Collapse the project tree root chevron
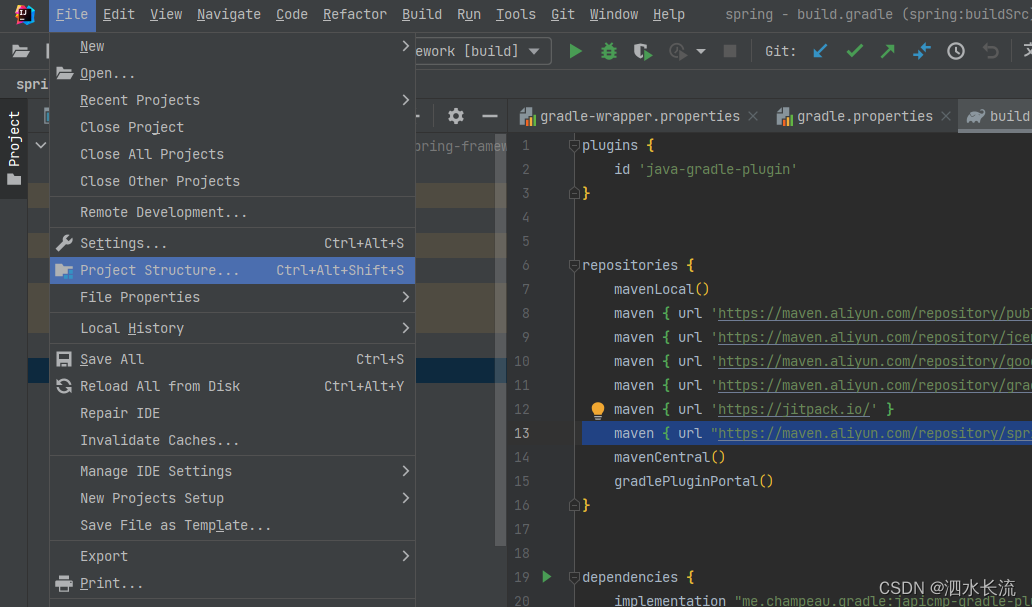 [x=40, y=145]
